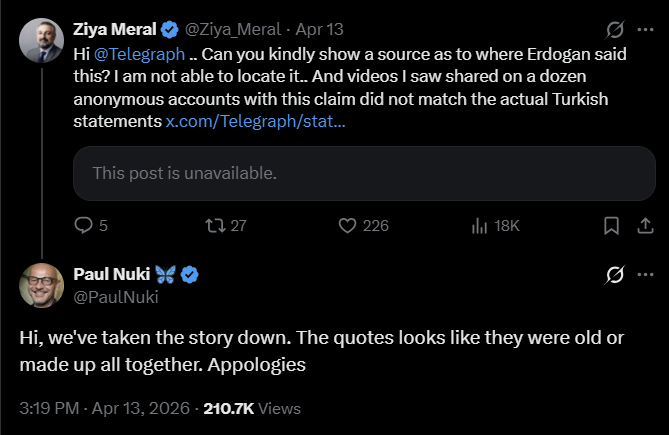The image size is (669, 435).
Task: Click Grok icon beside Paul Nuki's name
Action: tap(616, 274)
